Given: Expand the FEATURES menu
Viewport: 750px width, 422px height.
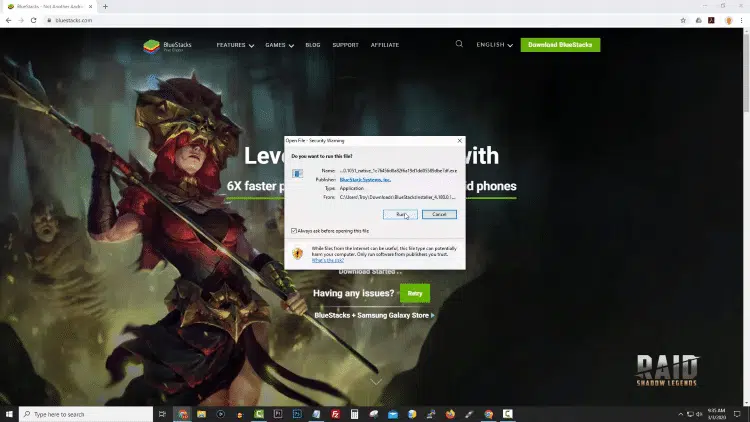Looking at the screenshot, I should tap(235, 45).
